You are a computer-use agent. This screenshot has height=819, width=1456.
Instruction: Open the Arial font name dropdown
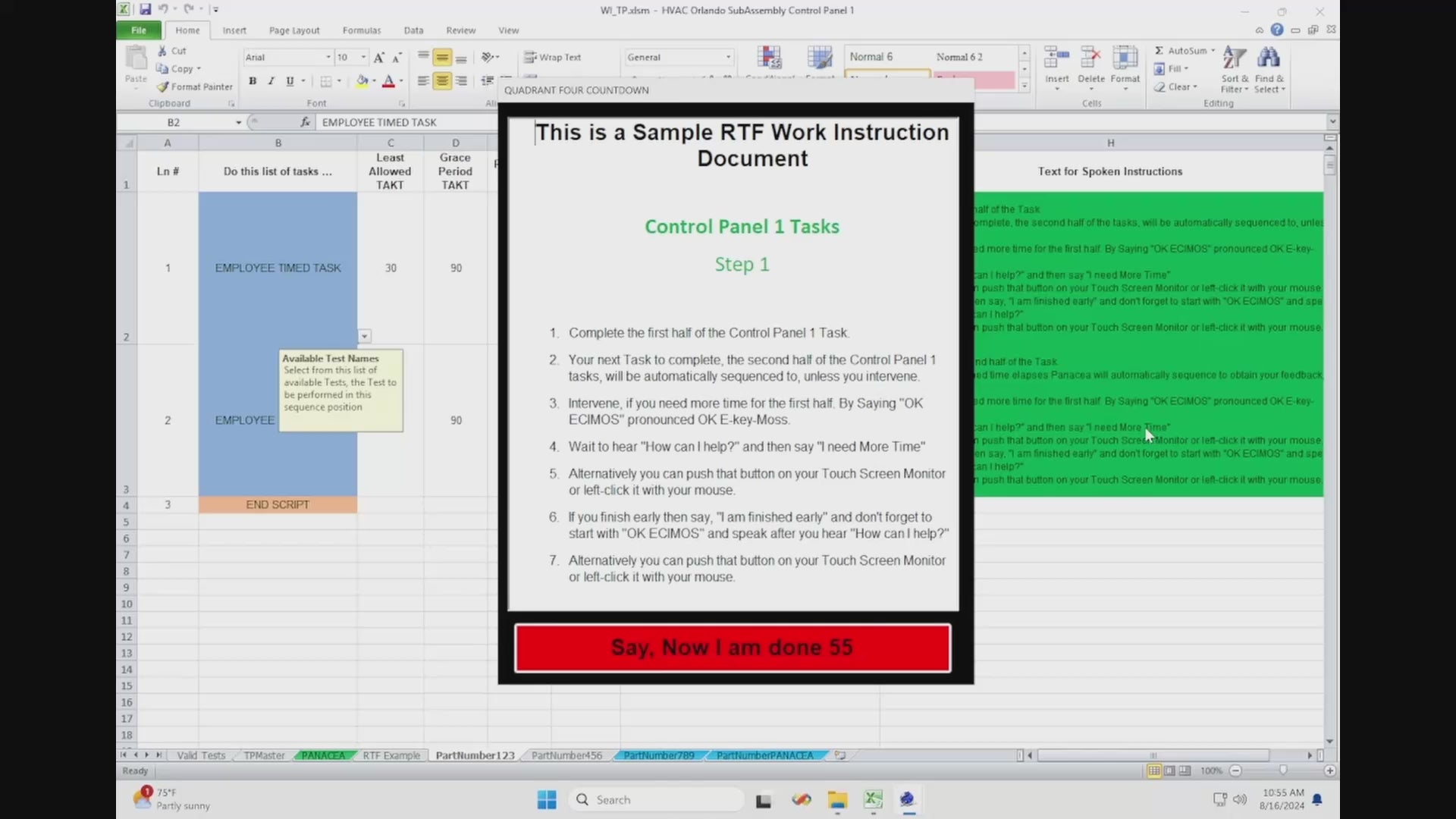pyautogui.click(x=328, y=57)
